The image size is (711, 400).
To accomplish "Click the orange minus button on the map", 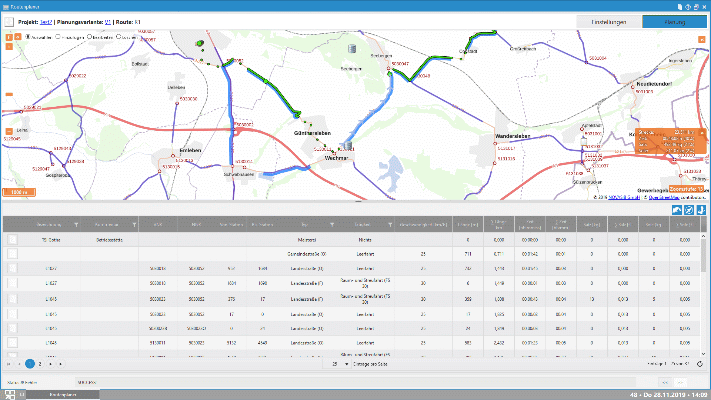I will (x=8, y=131).
